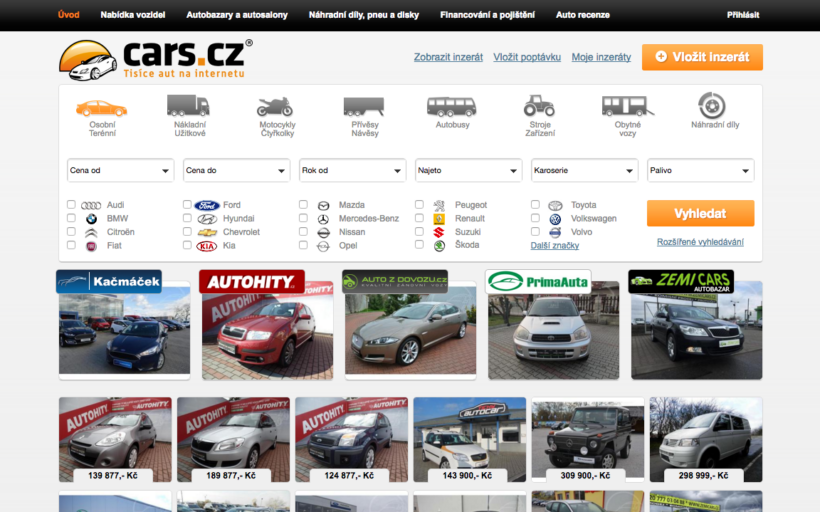The image size is (820, 512).
Task: Select the Stroje Zařízení tractor icon
Action: 539,105
